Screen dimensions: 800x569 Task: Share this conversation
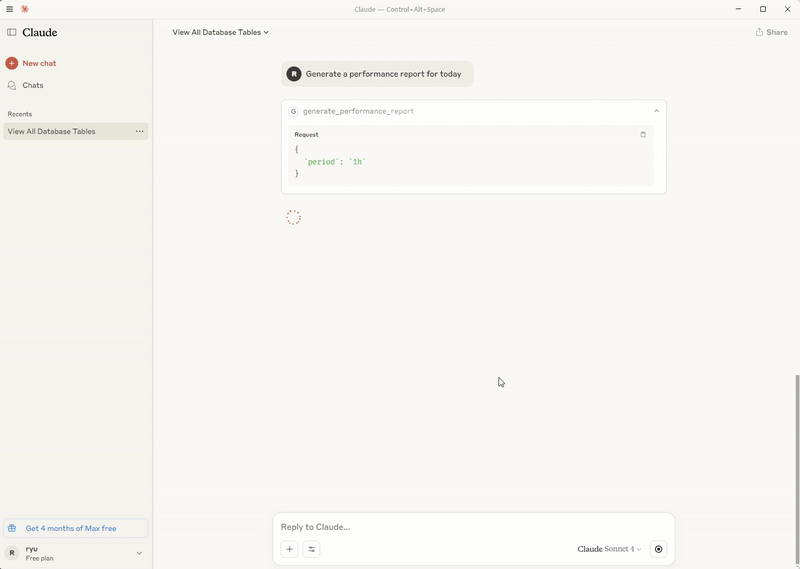771,32
